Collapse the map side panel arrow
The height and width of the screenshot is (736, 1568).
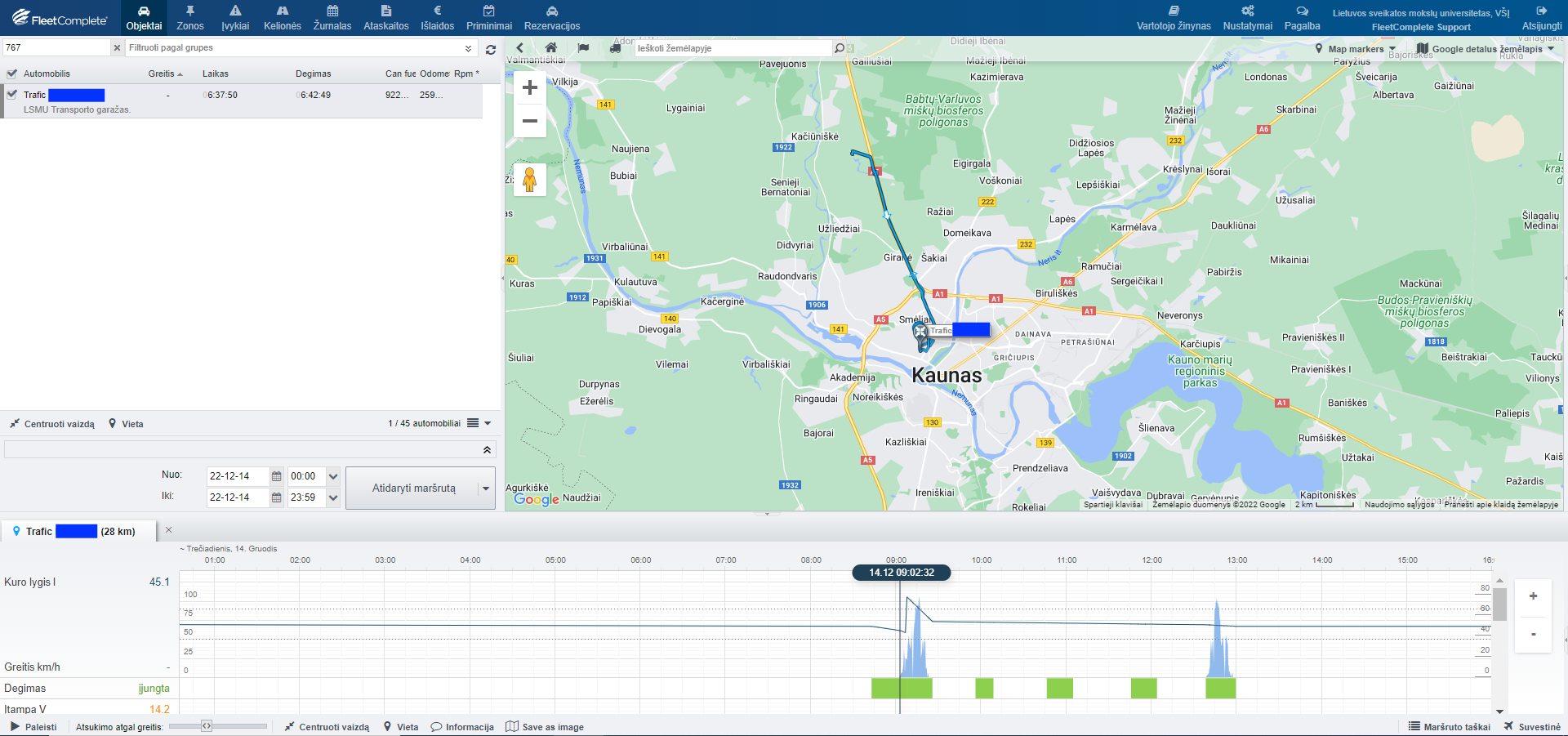point(519,48)
